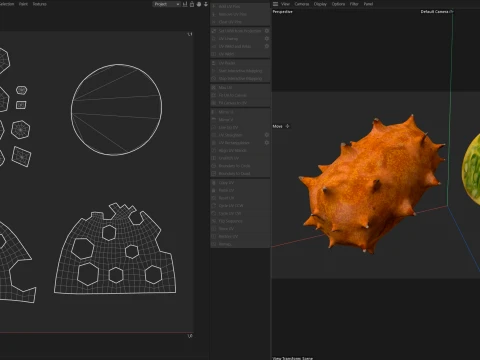Click Cycle UV CCW
The height and width of the screenshot is (360, 480).
240,206
